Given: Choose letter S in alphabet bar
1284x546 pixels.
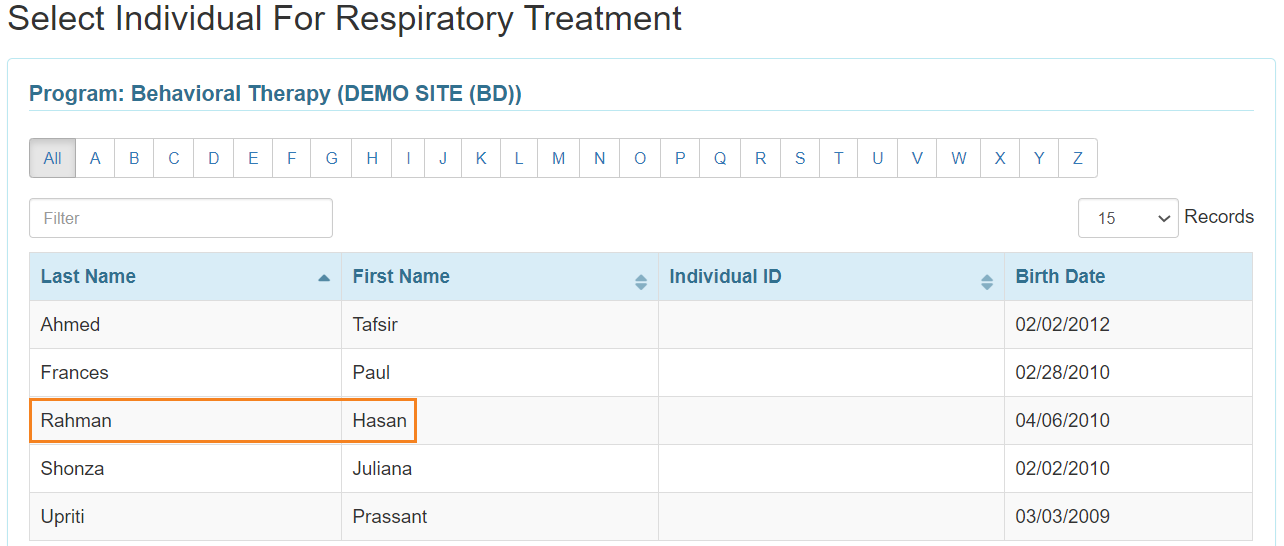Looking at the screenshot, I should tap(800, 158).
